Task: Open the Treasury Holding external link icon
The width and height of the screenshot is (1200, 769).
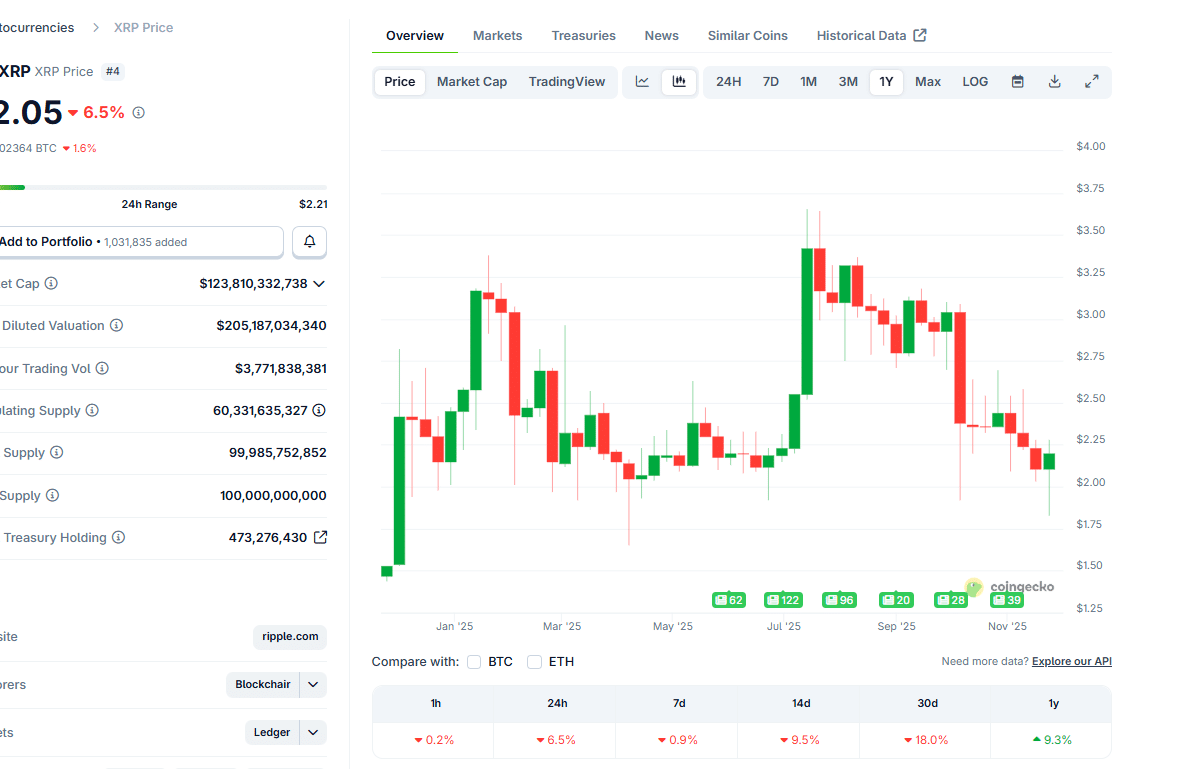Action: point(320,537)
